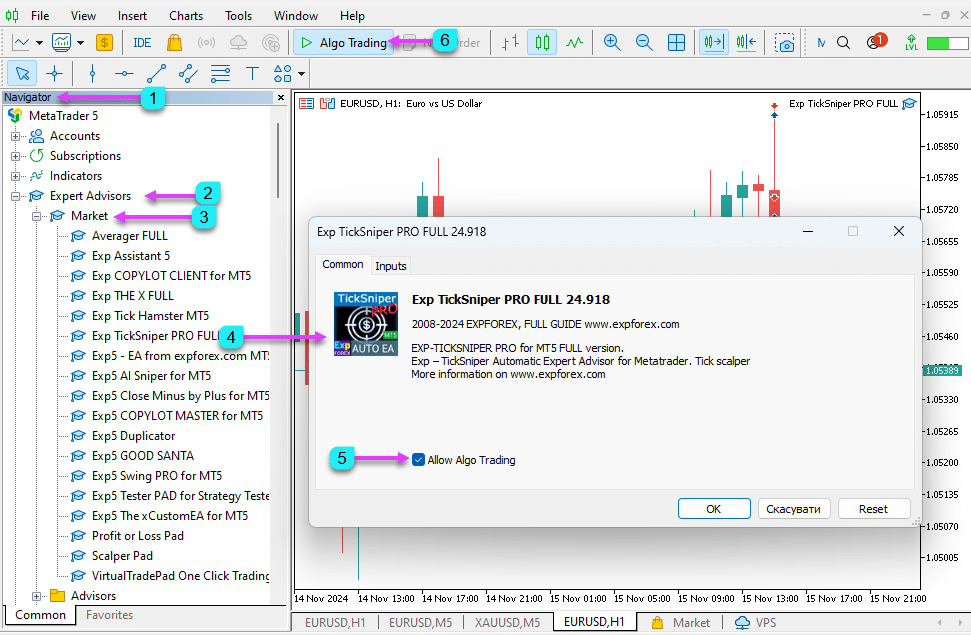Select Exp5 Duplicator in the Navigator
The height and width of the screenshot is (635, 971).
pyautogui.click(x=133, y=436)
